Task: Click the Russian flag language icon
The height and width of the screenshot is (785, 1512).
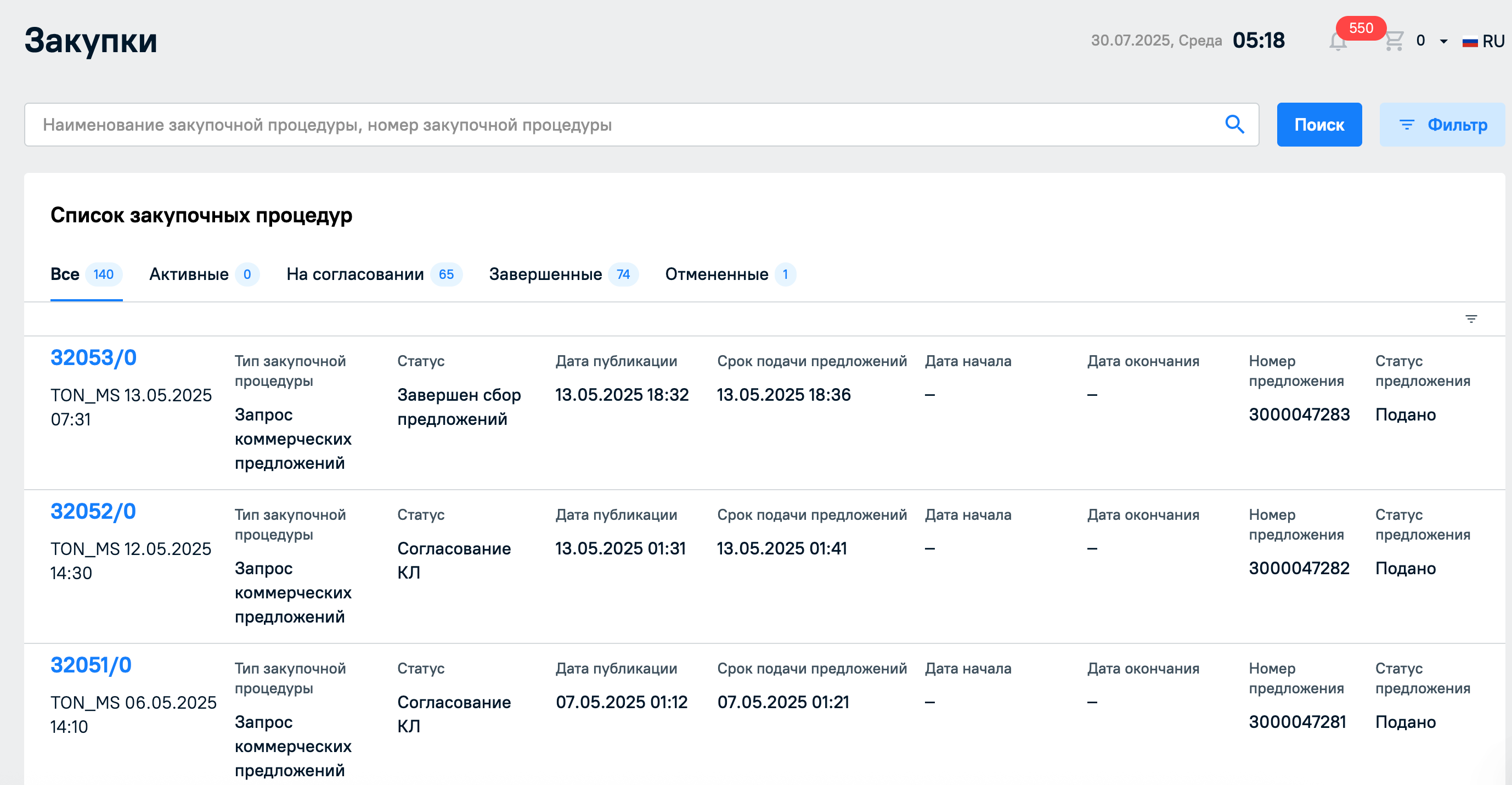Action: 1470,42
